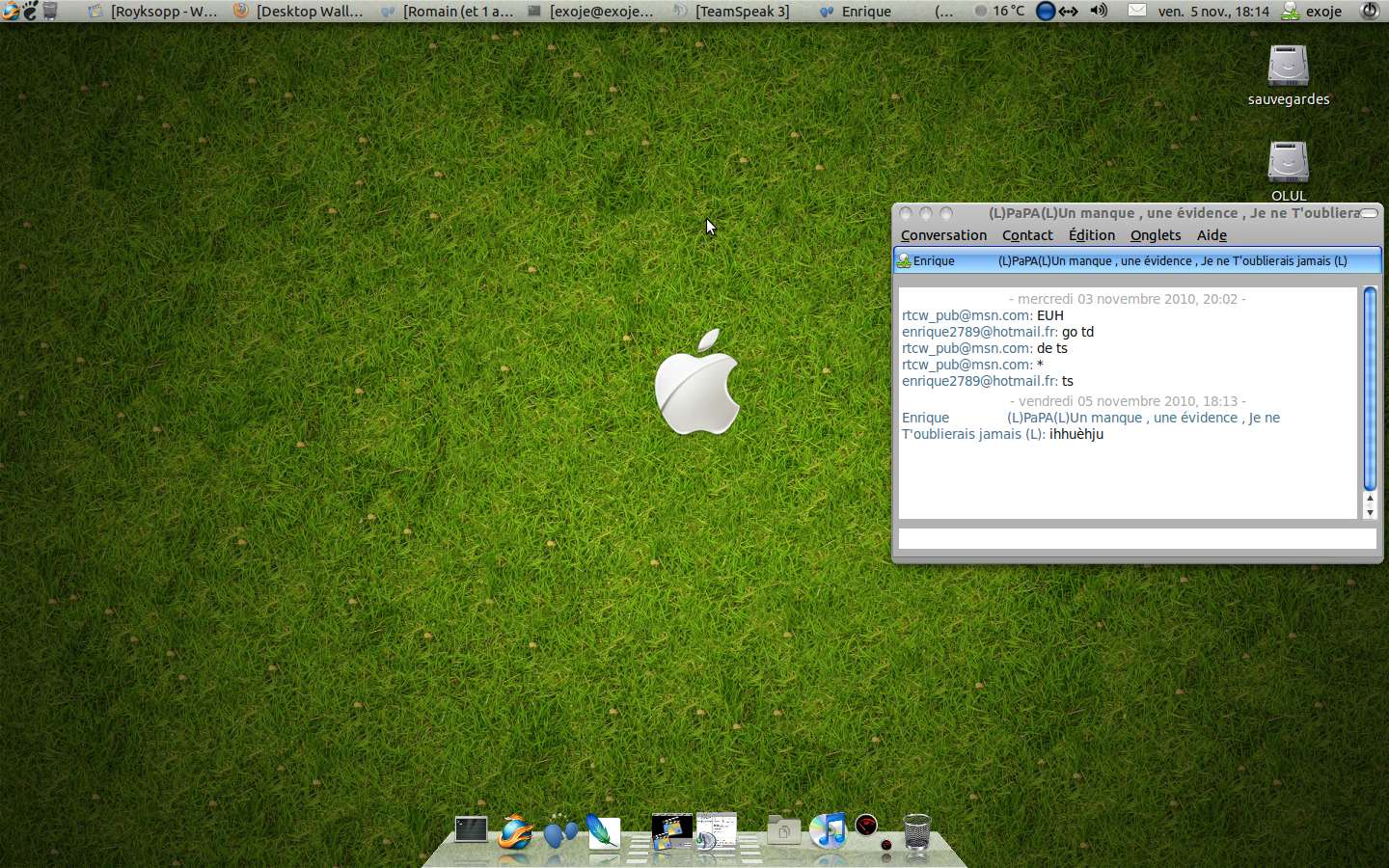Open the Conversation menu
The height and width of the screenshot is (868, 1389).
[943, 235]
